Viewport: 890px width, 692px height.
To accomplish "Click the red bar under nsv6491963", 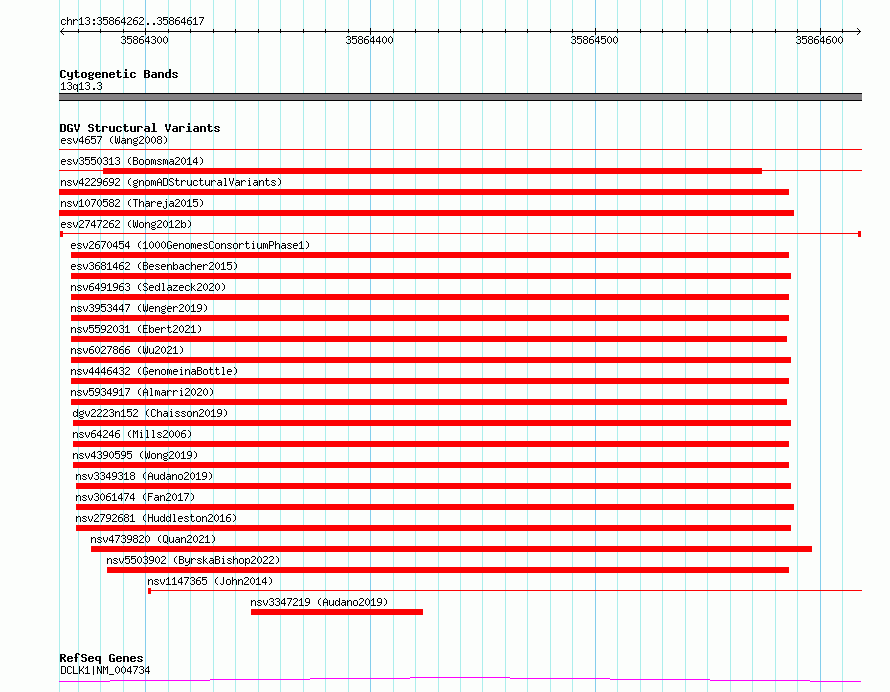I will (430, 297).
